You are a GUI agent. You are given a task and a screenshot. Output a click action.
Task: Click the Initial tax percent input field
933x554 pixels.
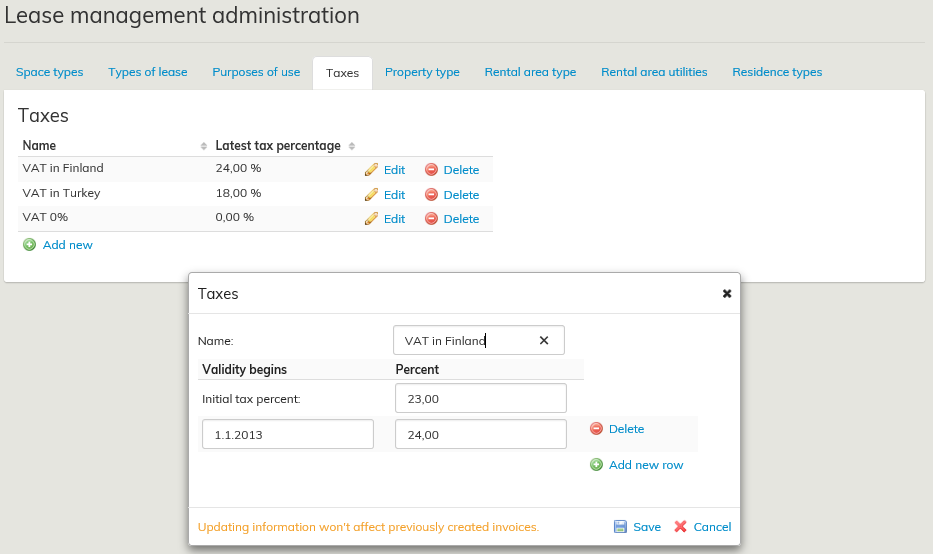pyautogui.click(x=481, y=398)
